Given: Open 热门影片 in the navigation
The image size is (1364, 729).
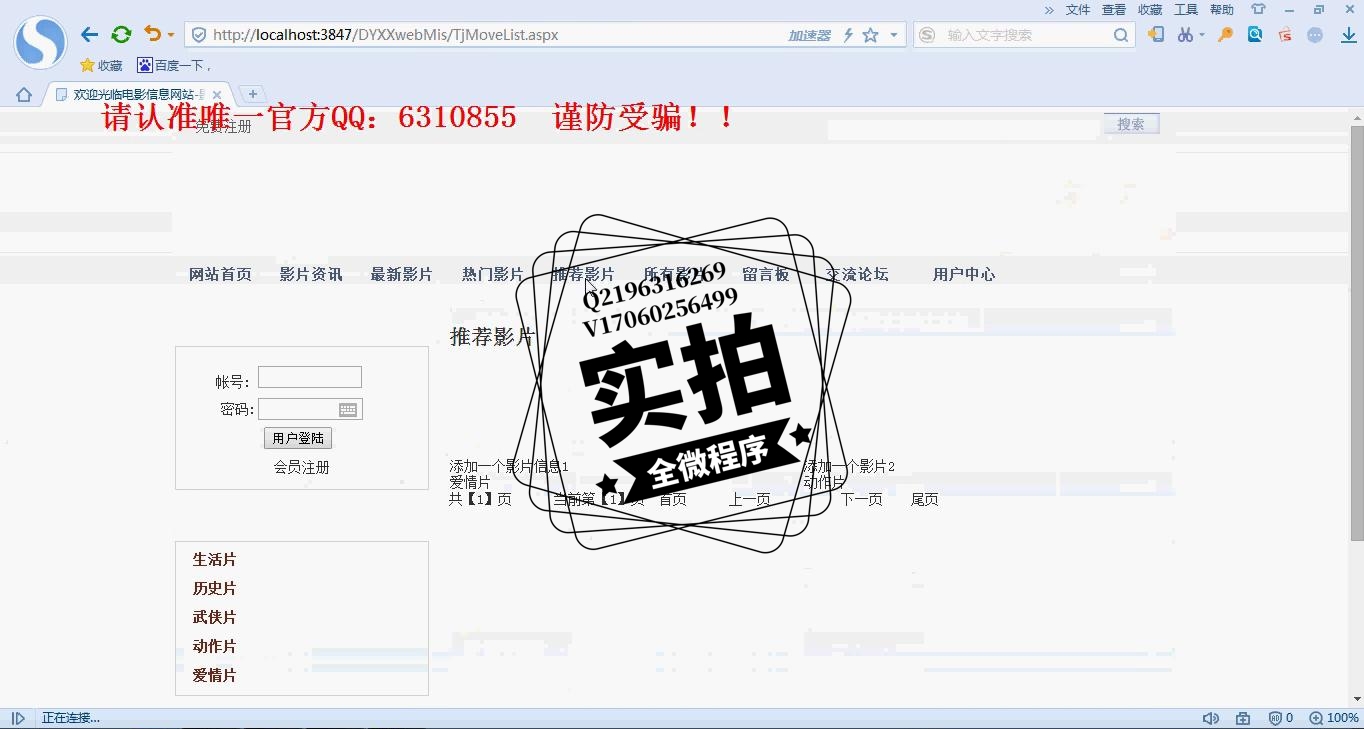Looking at the screenshot, I should [x=492, y=274].
